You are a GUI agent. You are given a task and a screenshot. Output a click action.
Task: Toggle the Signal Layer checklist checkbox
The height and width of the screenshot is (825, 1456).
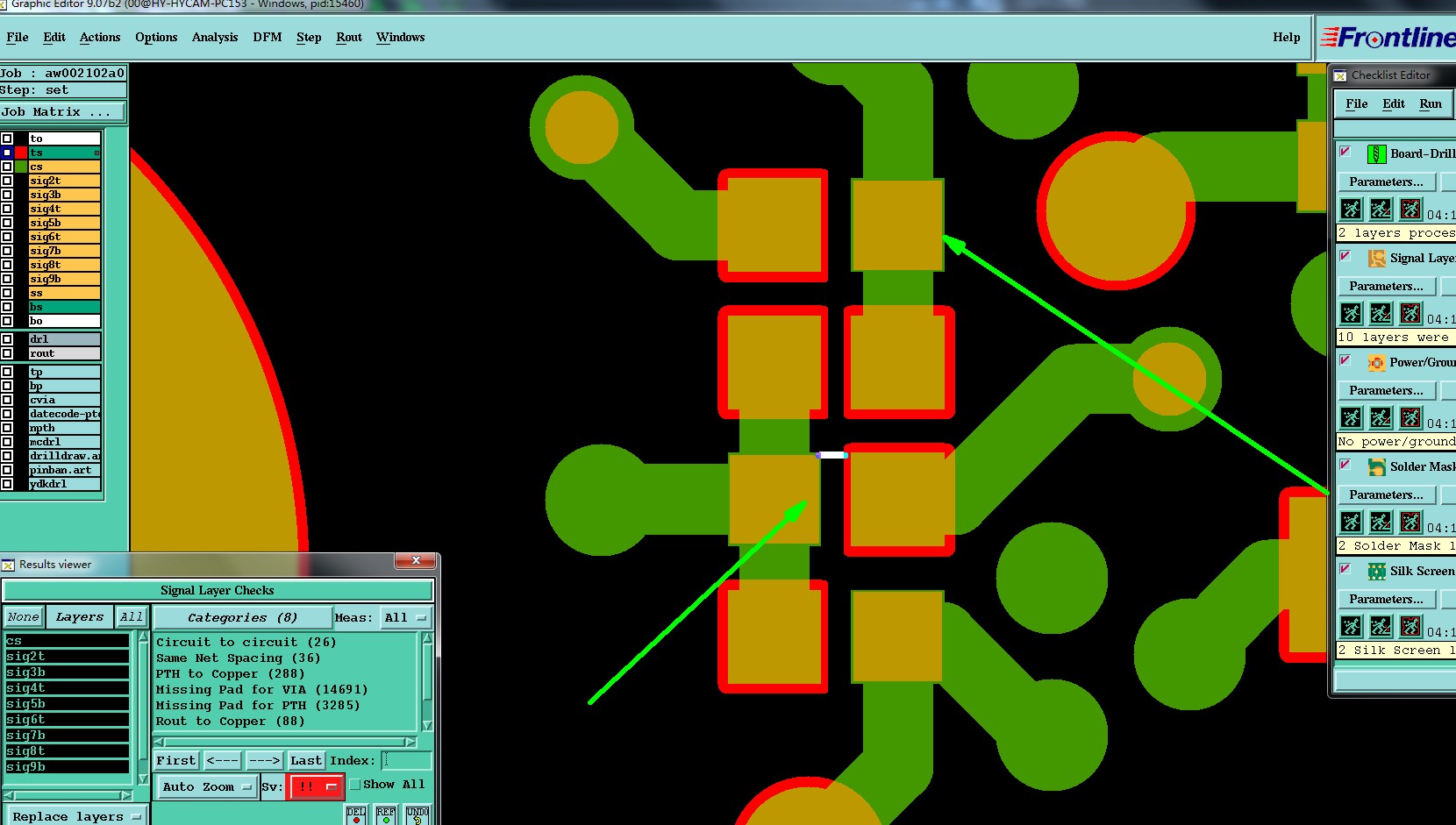point(1345,256)
